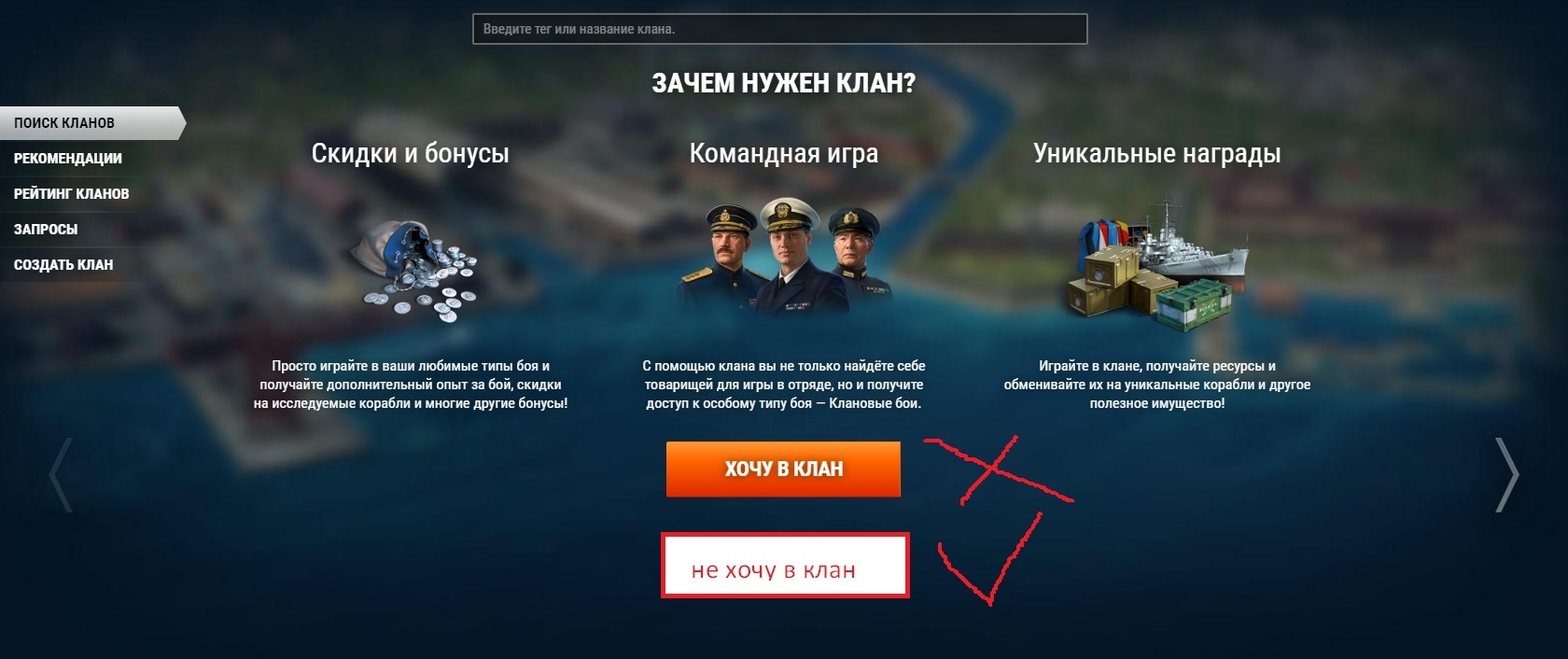Go to previous slide with left arrow
1568x659 pixels.
point(62,474)
